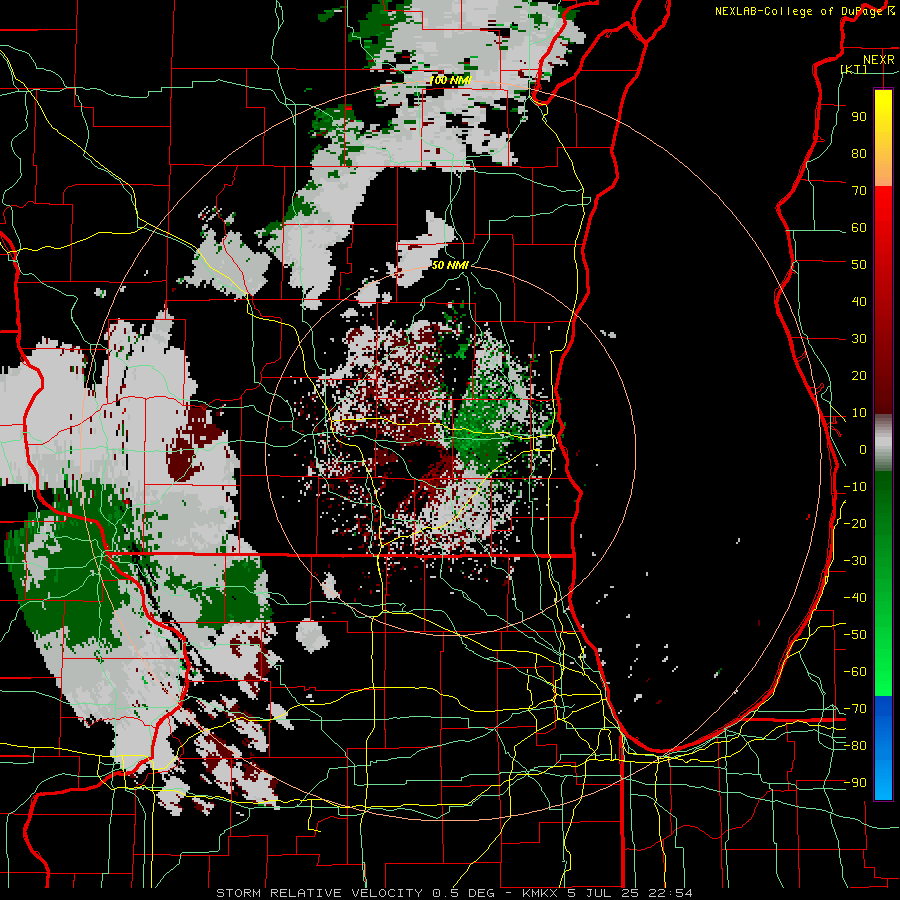900x900 pixels.
Task: Click the "80" value on the velocity scale
Action: coord(859,154)
